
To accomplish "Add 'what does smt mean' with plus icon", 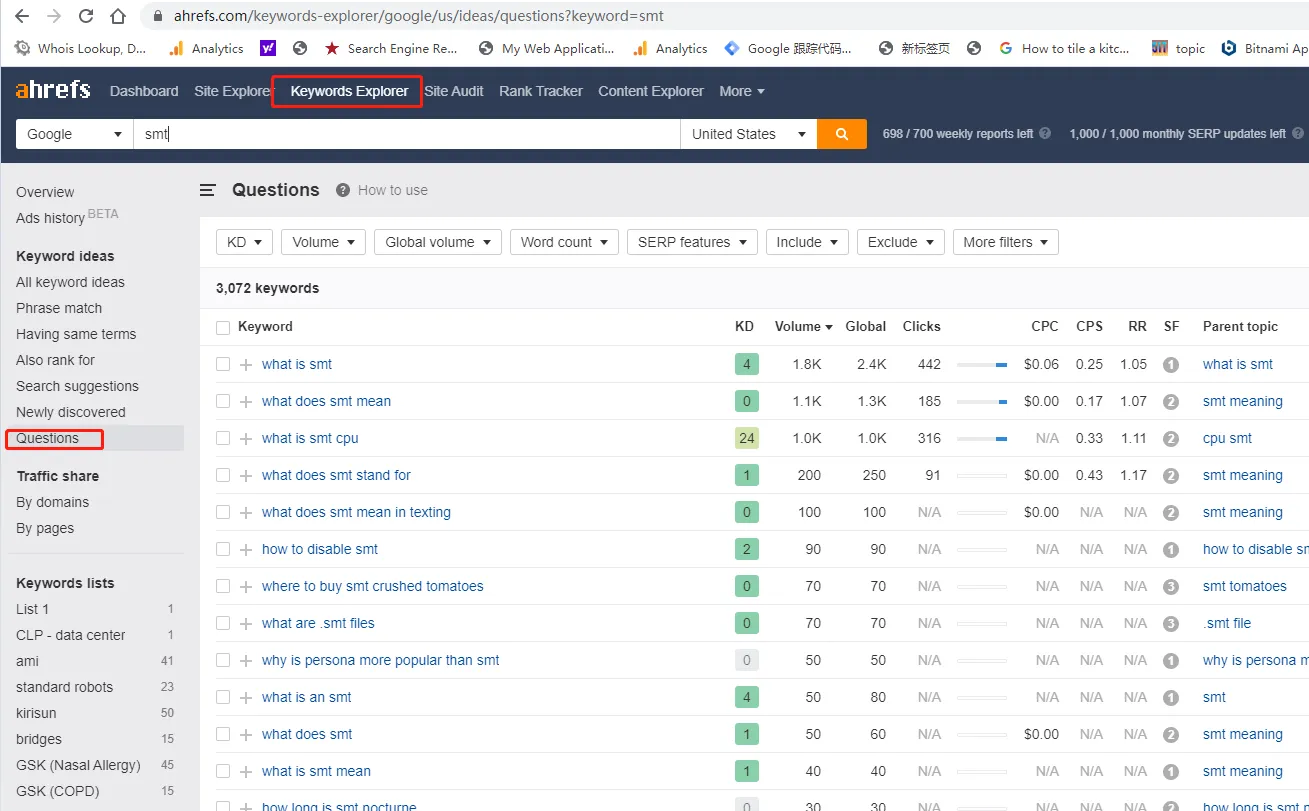I will (246, 401).
